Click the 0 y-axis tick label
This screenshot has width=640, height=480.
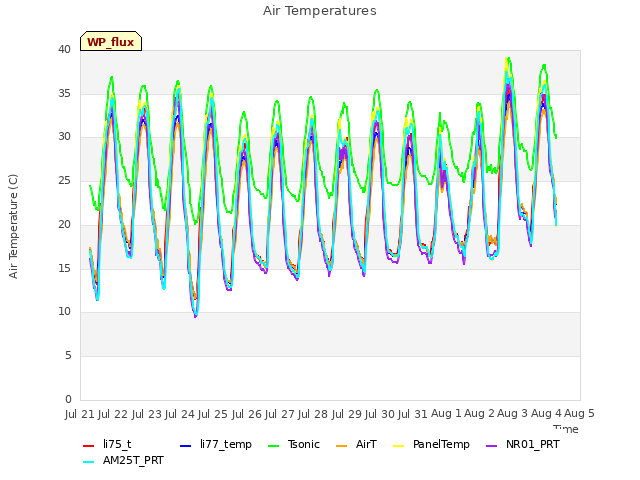pyautogui.click(x=68, y=399)
